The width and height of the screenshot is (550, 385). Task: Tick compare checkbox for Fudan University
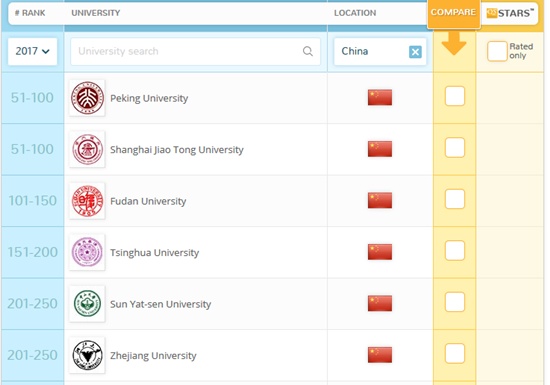(x=455, y=199)
